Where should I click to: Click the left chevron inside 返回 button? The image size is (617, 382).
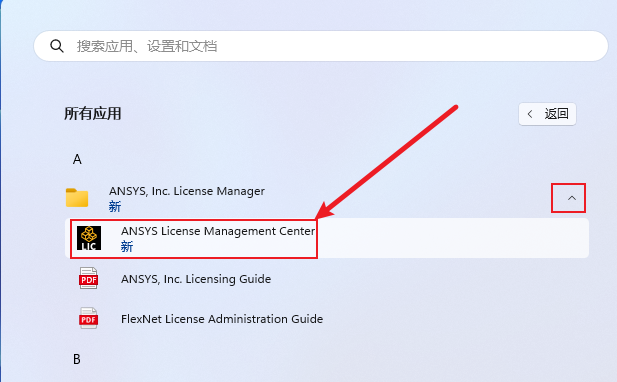pos(530,114)
